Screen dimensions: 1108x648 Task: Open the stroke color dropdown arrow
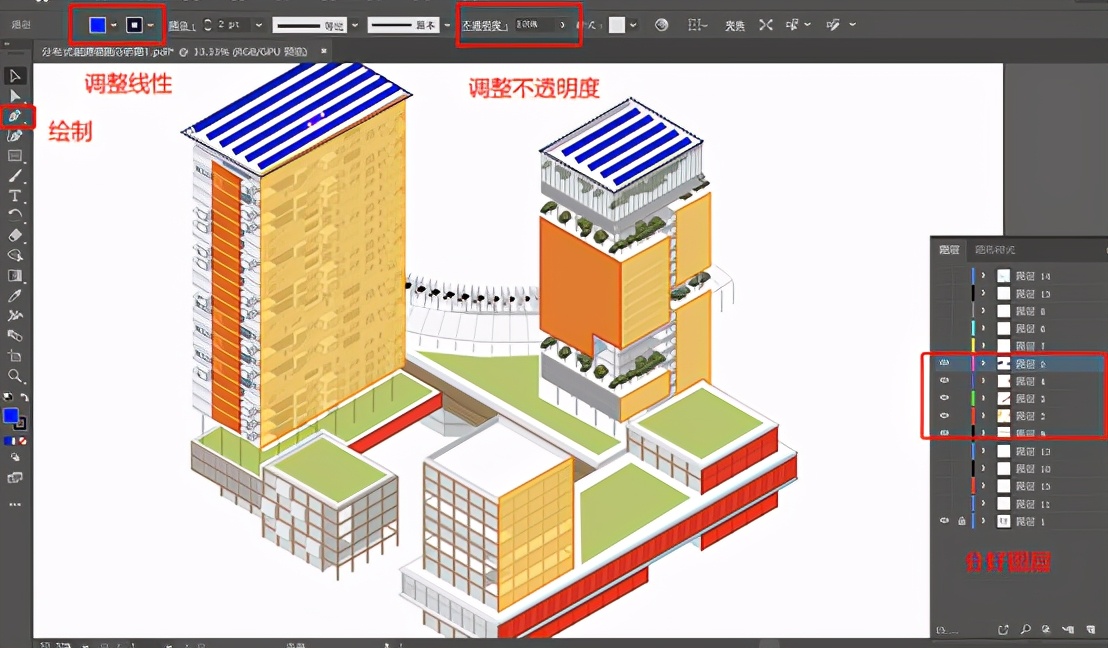pos(151,25)
